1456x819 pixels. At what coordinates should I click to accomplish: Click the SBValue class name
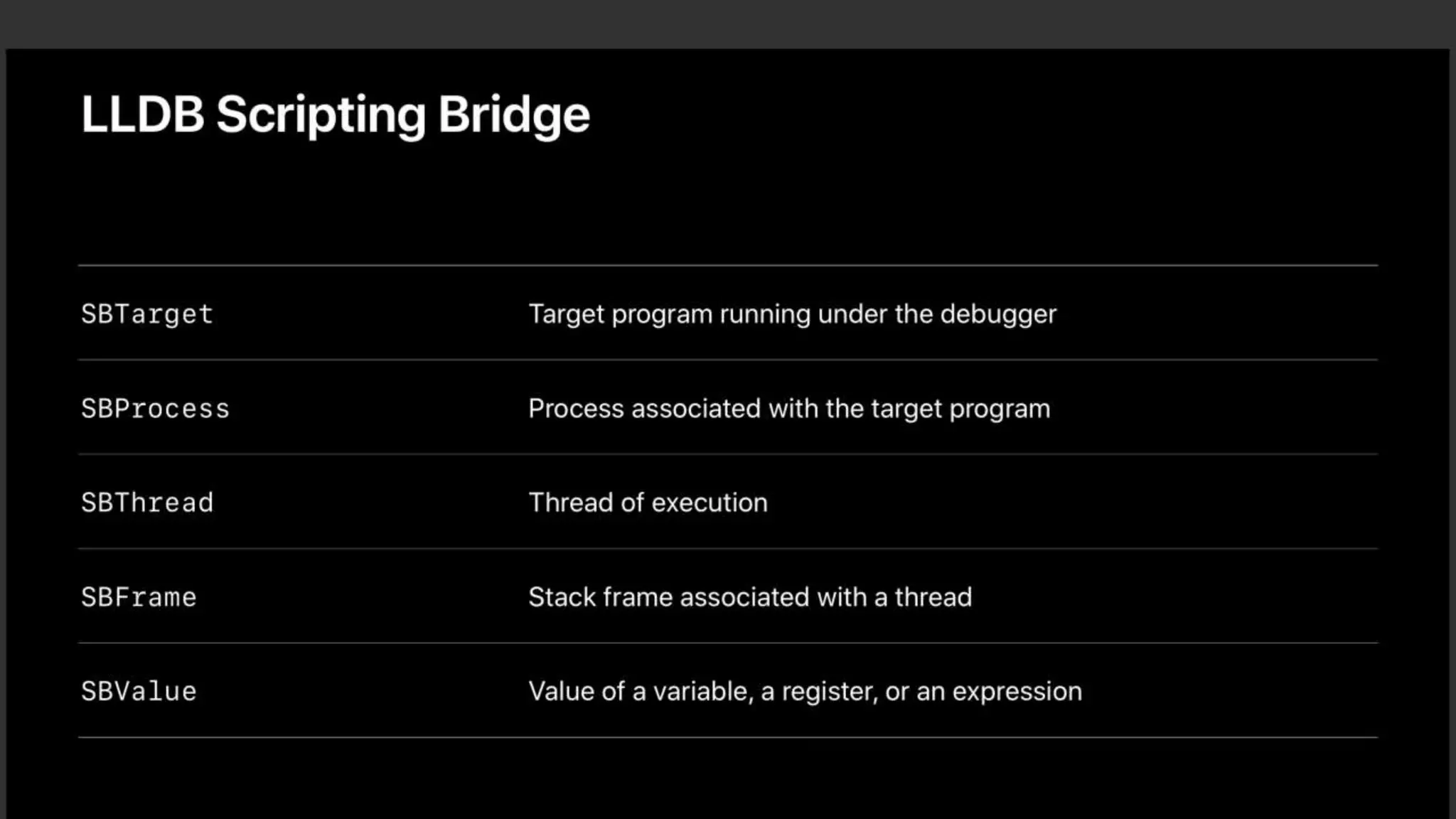tap(139, 692)
